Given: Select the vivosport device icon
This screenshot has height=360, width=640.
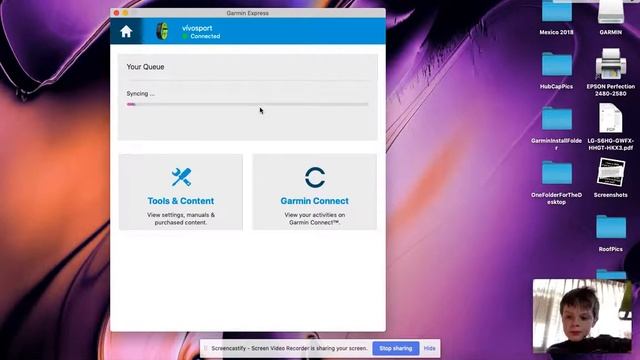Looking at the screenshot, I should [x=162, y=31].
